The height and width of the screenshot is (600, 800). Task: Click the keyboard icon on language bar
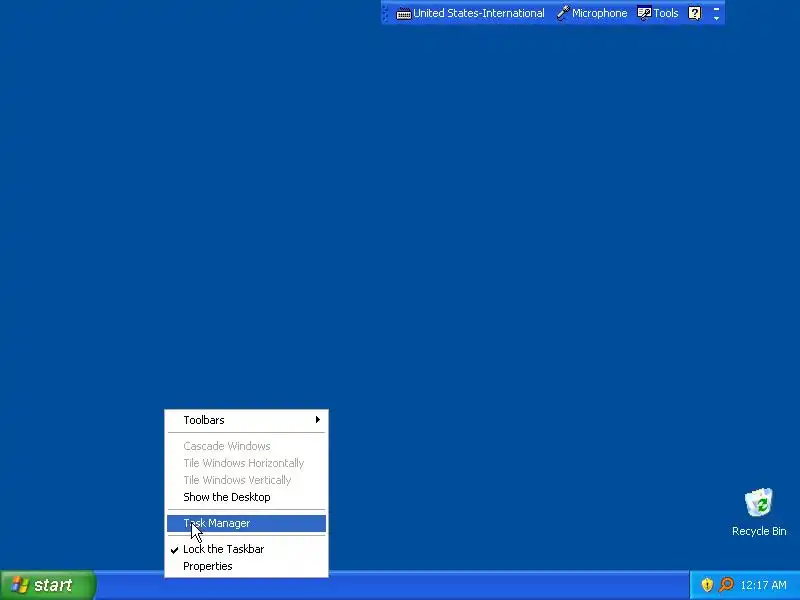[x=404, y=14]
